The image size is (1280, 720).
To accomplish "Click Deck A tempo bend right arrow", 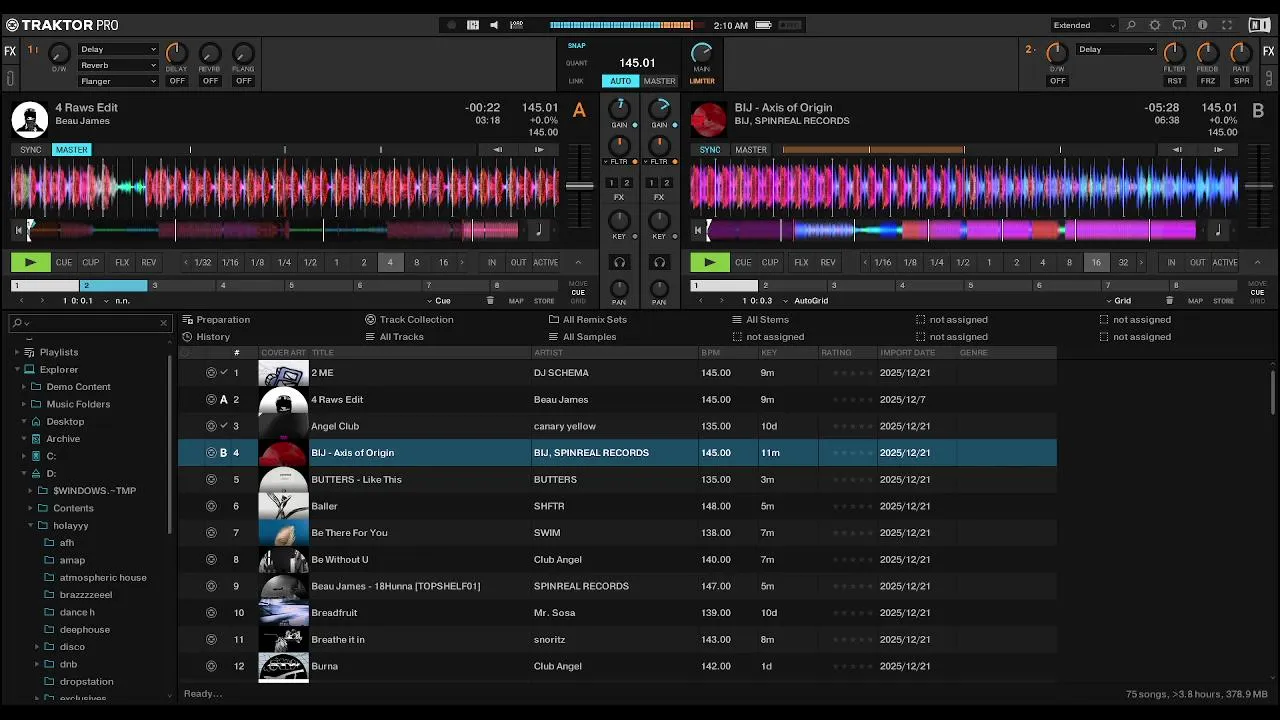I will (539, 150).
